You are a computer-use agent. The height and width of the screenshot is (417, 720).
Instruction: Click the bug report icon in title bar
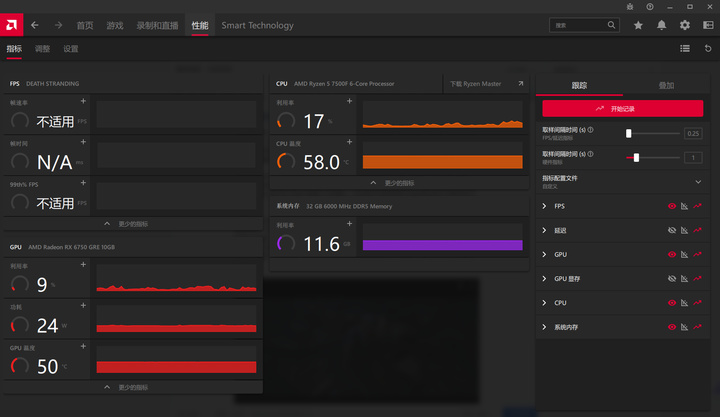tap(630, 6)
